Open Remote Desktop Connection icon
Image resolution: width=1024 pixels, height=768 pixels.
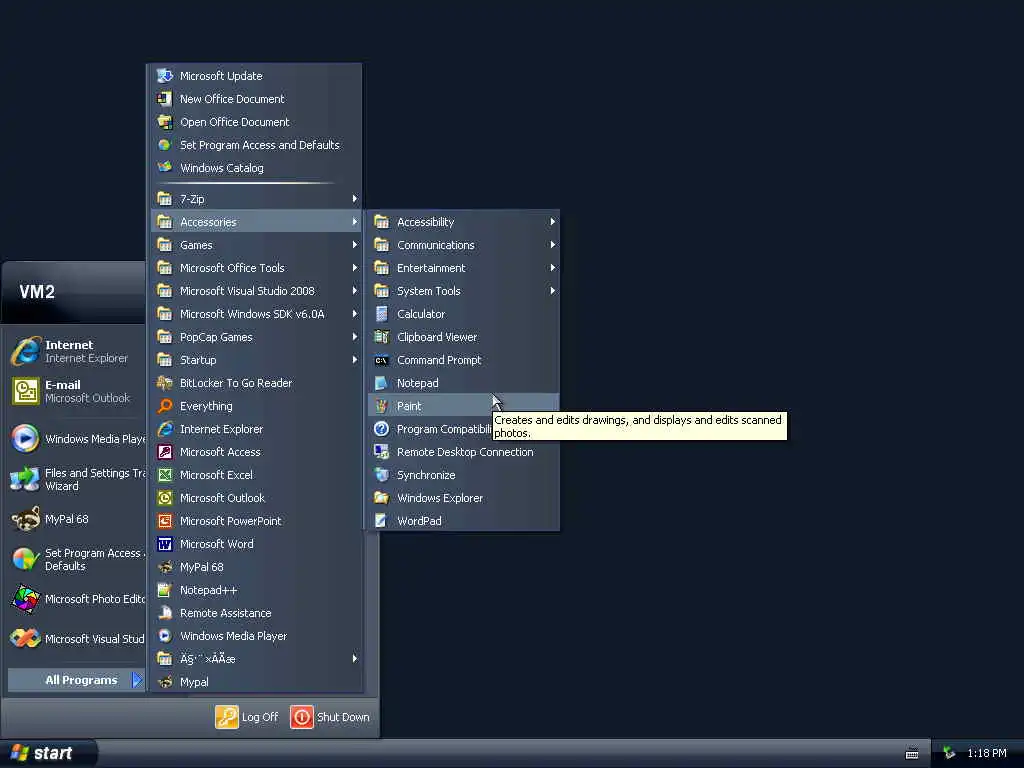381,452
